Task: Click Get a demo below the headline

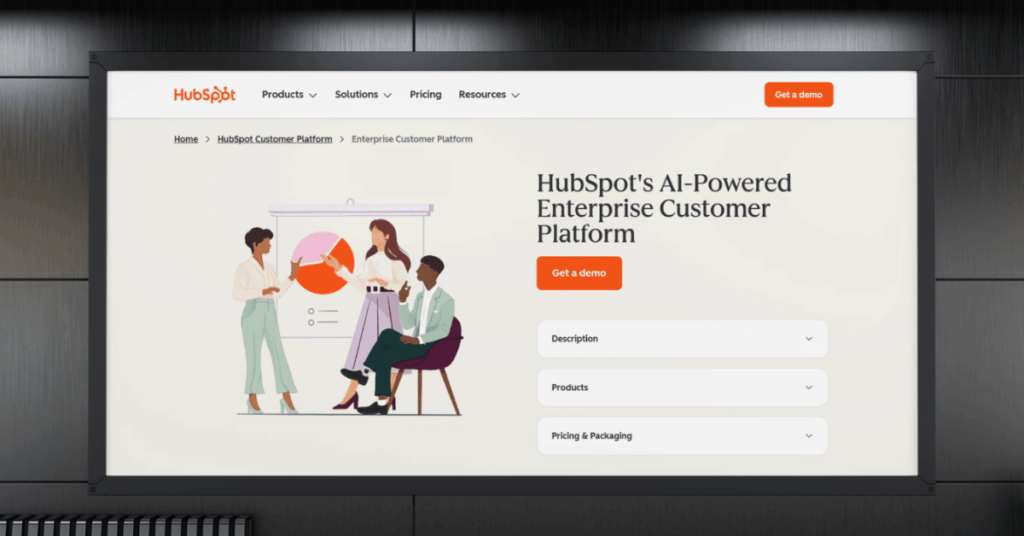Action: [579, 273]
